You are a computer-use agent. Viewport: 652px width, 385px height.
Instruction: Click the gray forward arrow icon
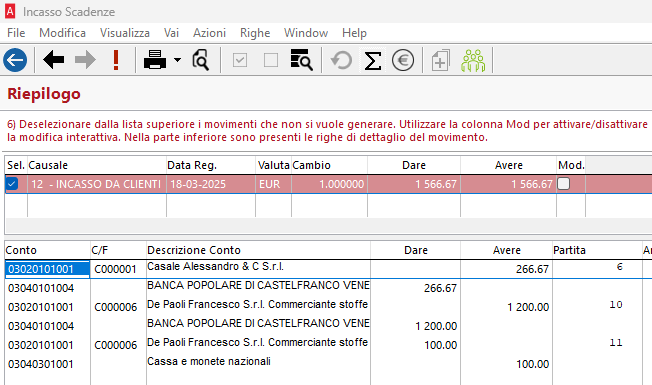[85, 60]
